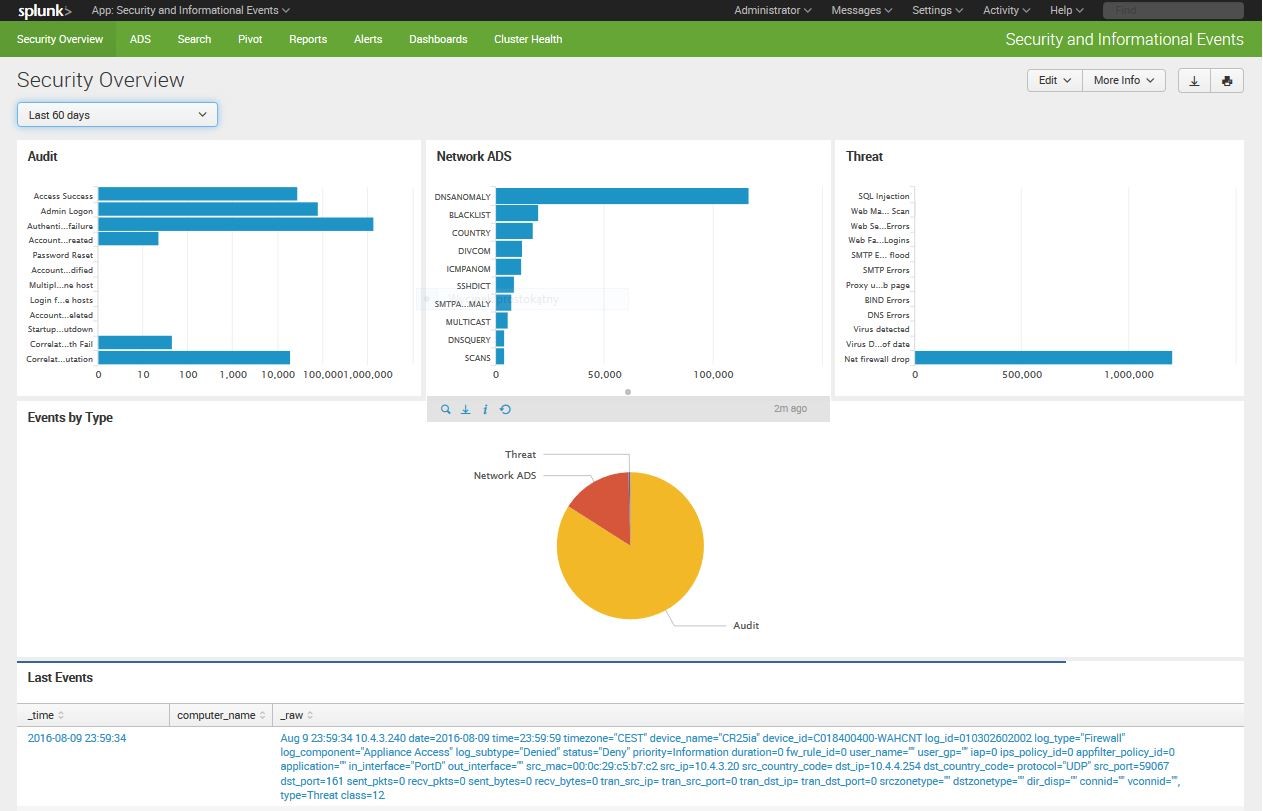Open the Last 60 days time picker
Image resolution: width=1263 pixels, height=811 pixels.
117,115
